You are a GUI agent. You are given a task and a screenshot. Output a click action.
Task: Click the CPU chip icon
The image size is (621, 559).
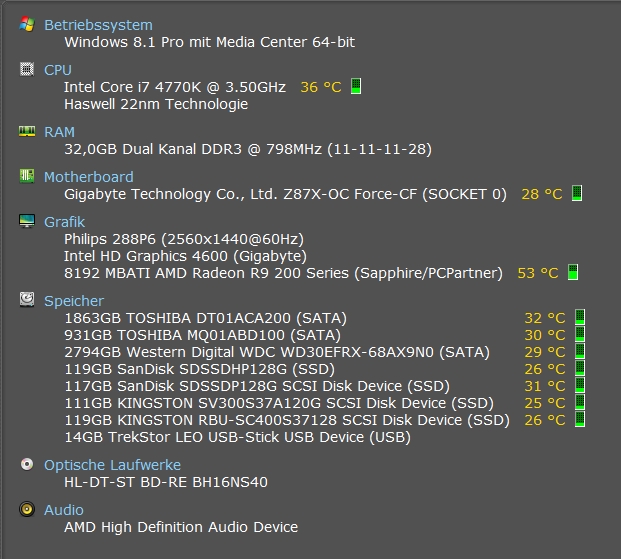coord(27,70)
